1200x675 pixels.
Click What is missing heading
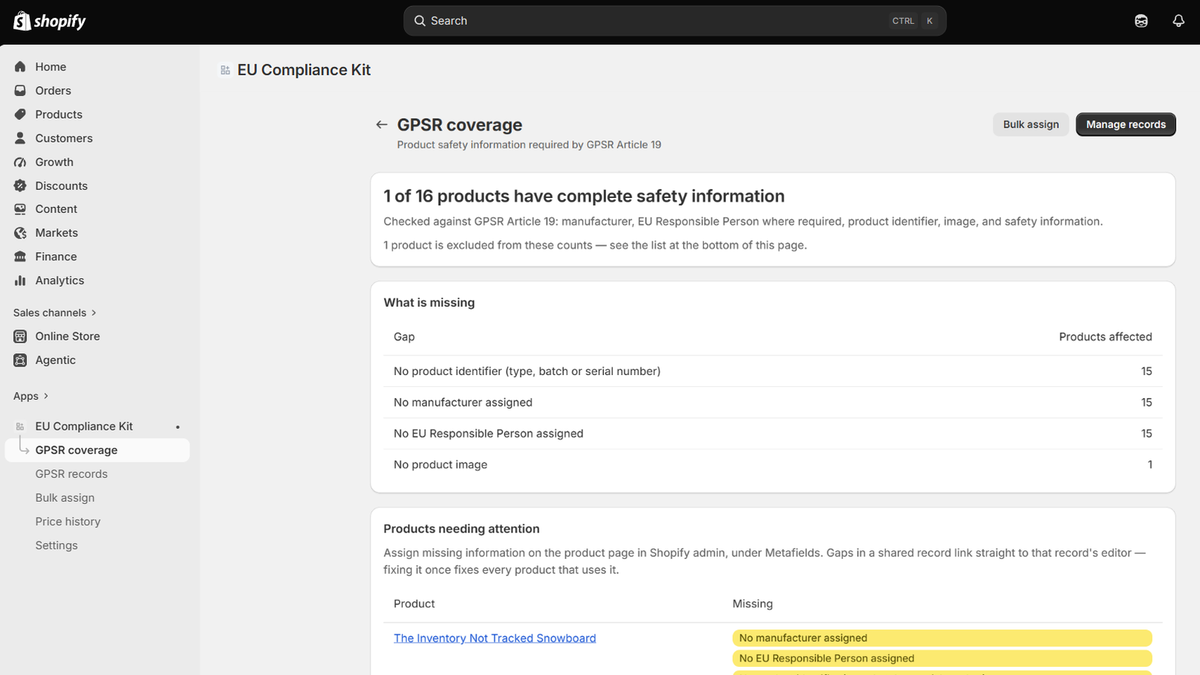[x=429, y=302]
